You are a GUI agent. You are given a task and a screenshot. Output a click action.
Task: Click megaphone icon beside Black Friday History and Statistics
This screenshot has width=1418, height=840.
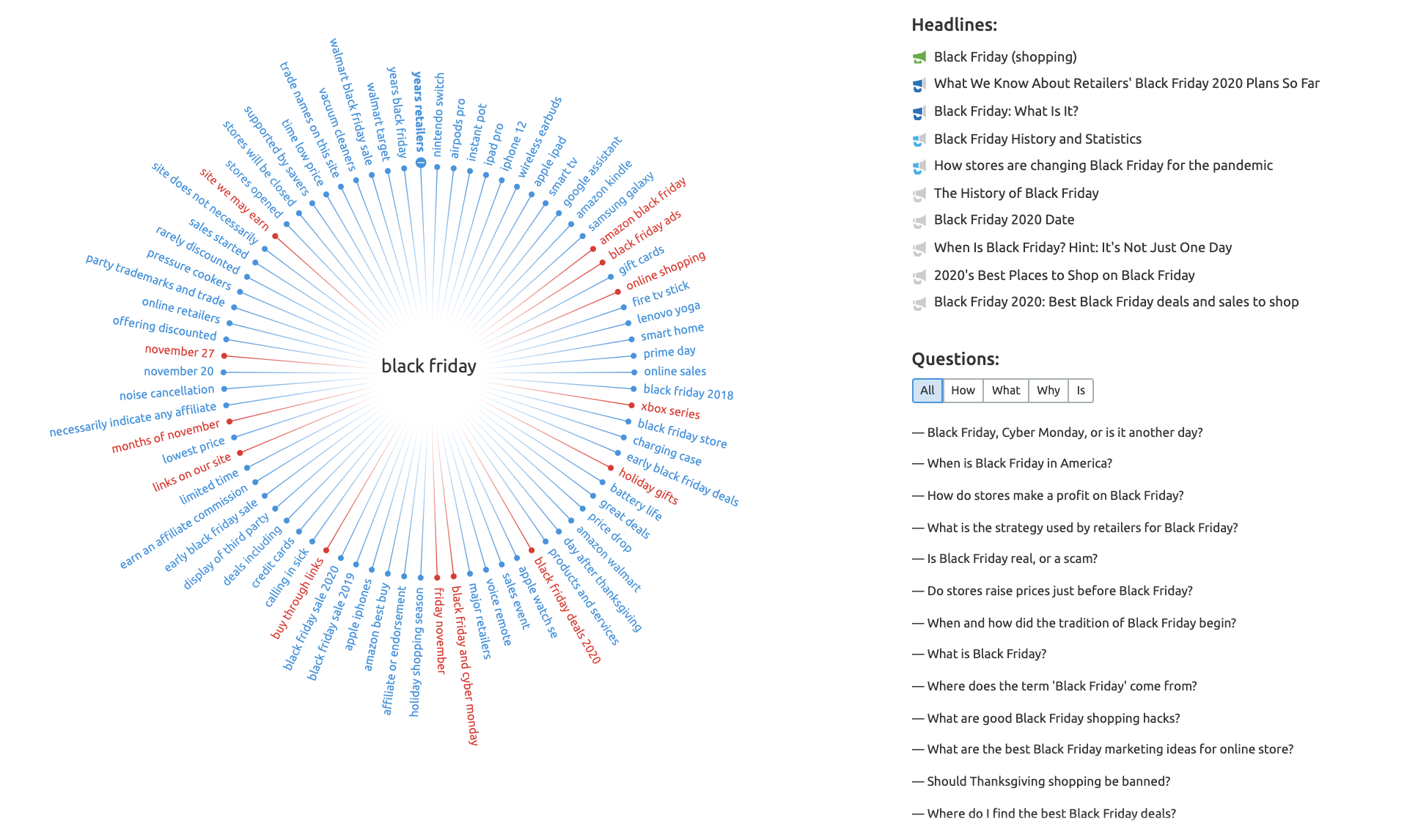(x=919, y=139)
